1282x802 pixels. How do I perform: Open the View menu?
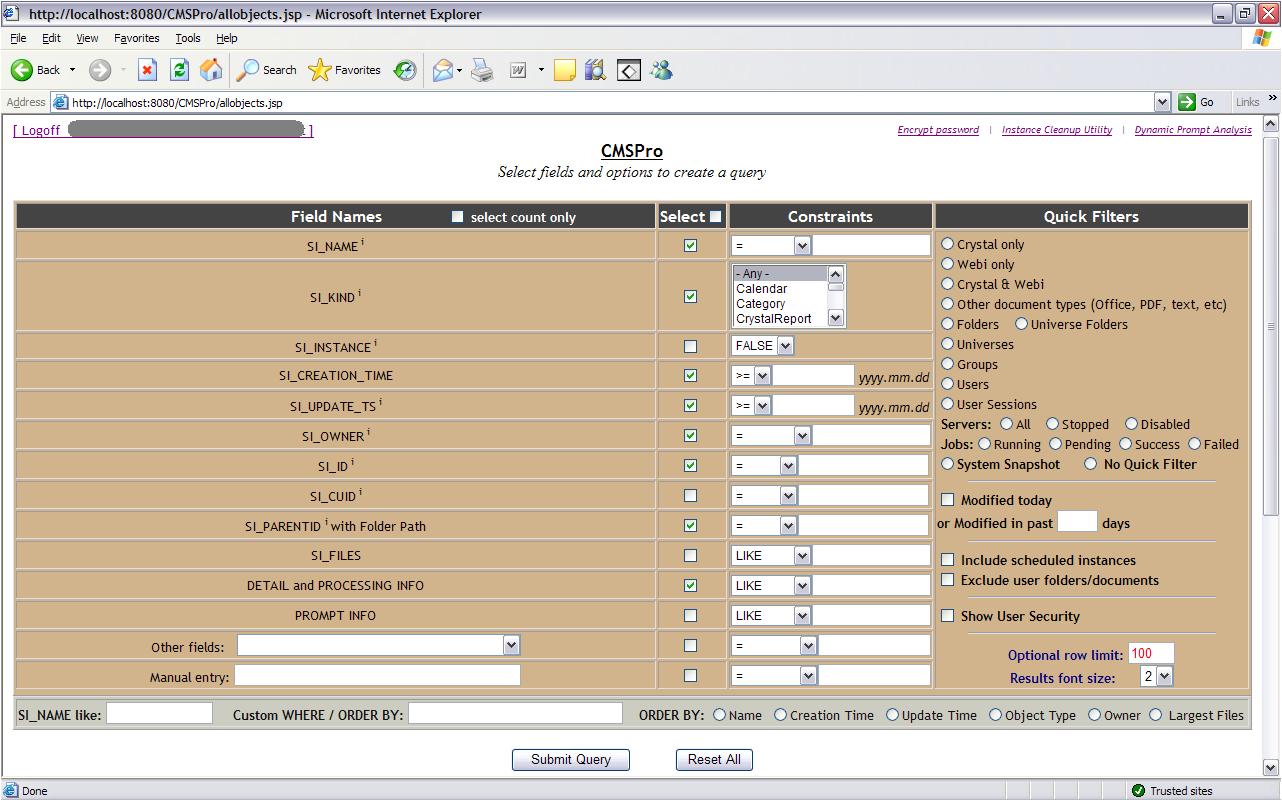point(87,38)
